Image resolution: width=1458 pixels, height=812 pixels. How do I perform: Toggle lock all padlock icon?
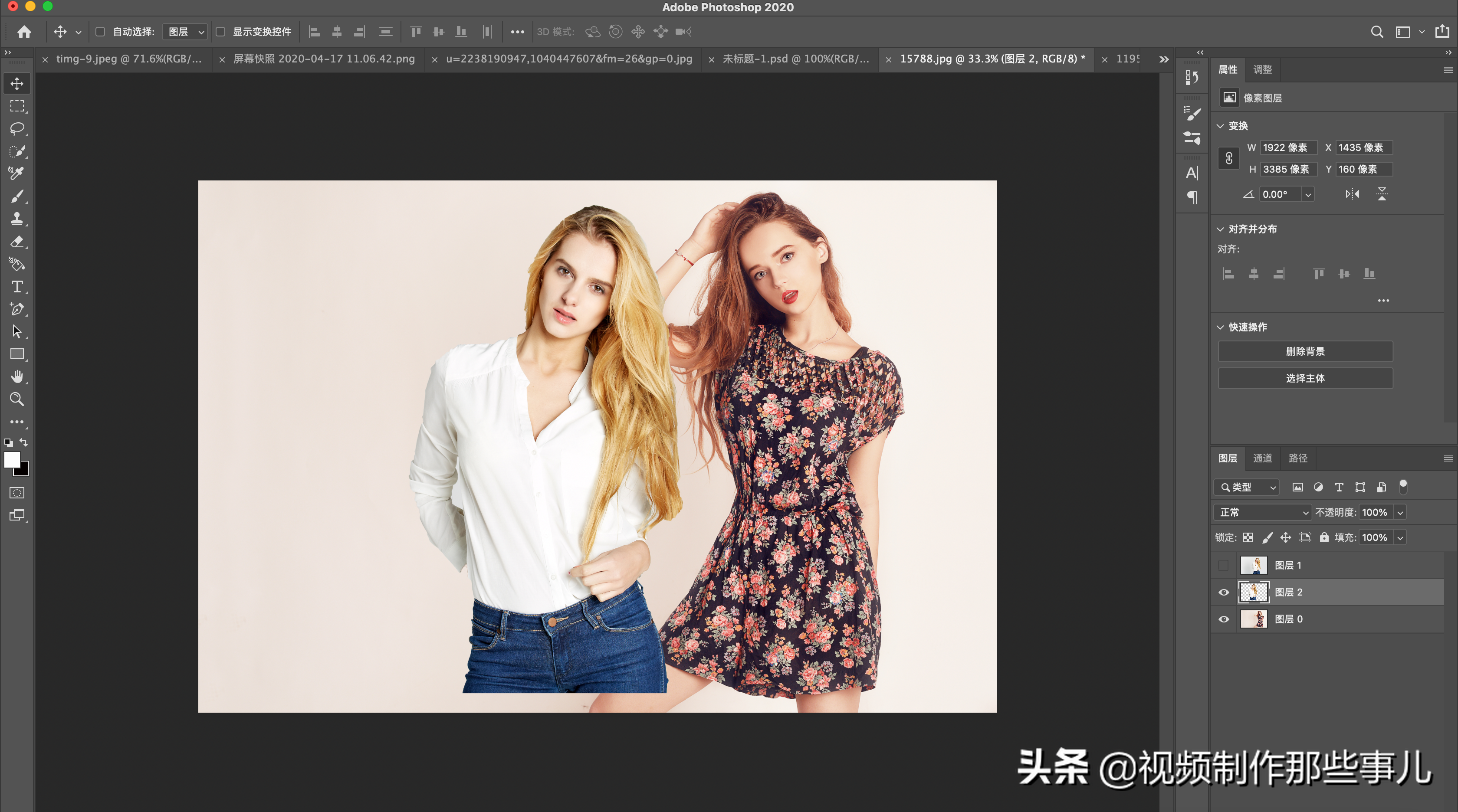[x=1324, y=537]
